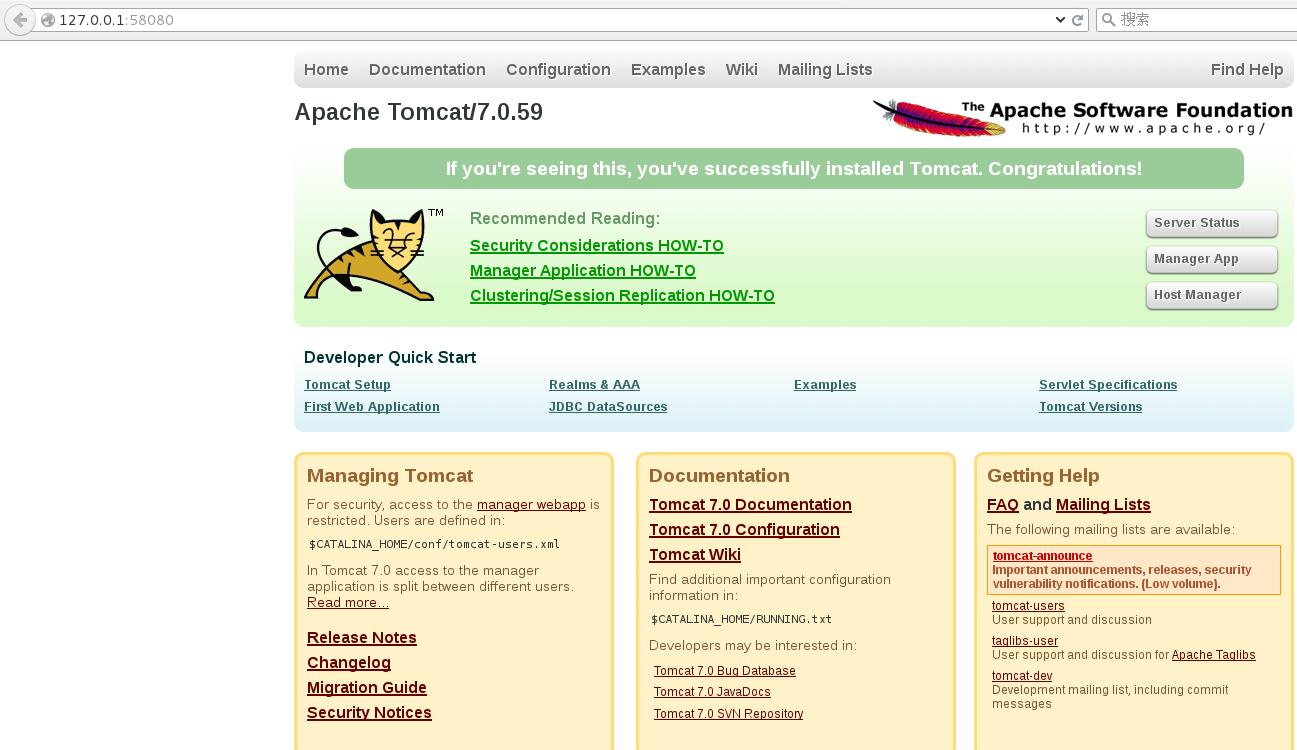The image size is (1297, 750).
Task: Open the Tomcat 7.0 SVN Repository link
Action: point(728,714)
